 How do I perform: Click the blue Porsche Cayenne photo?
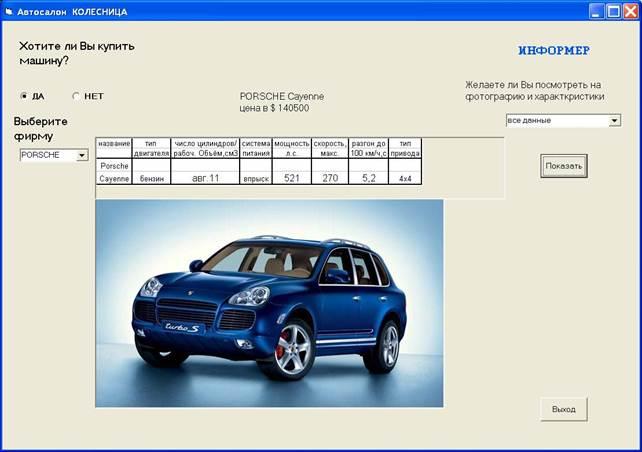tap(269, 303)
